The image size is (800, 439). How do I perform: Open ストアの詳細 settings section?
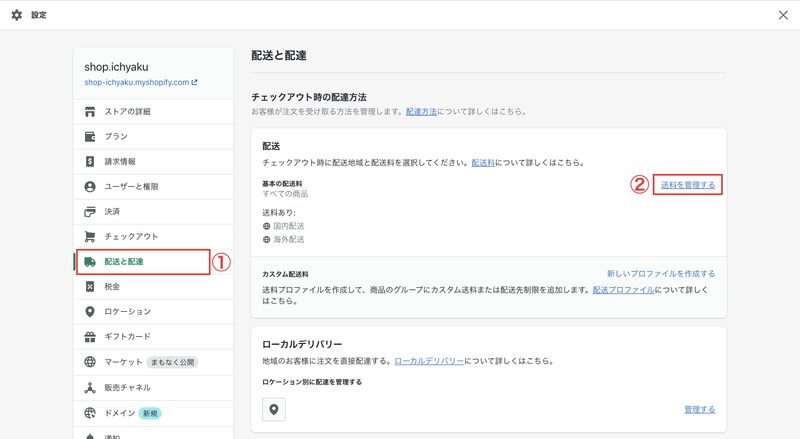(x=154, y=112)
